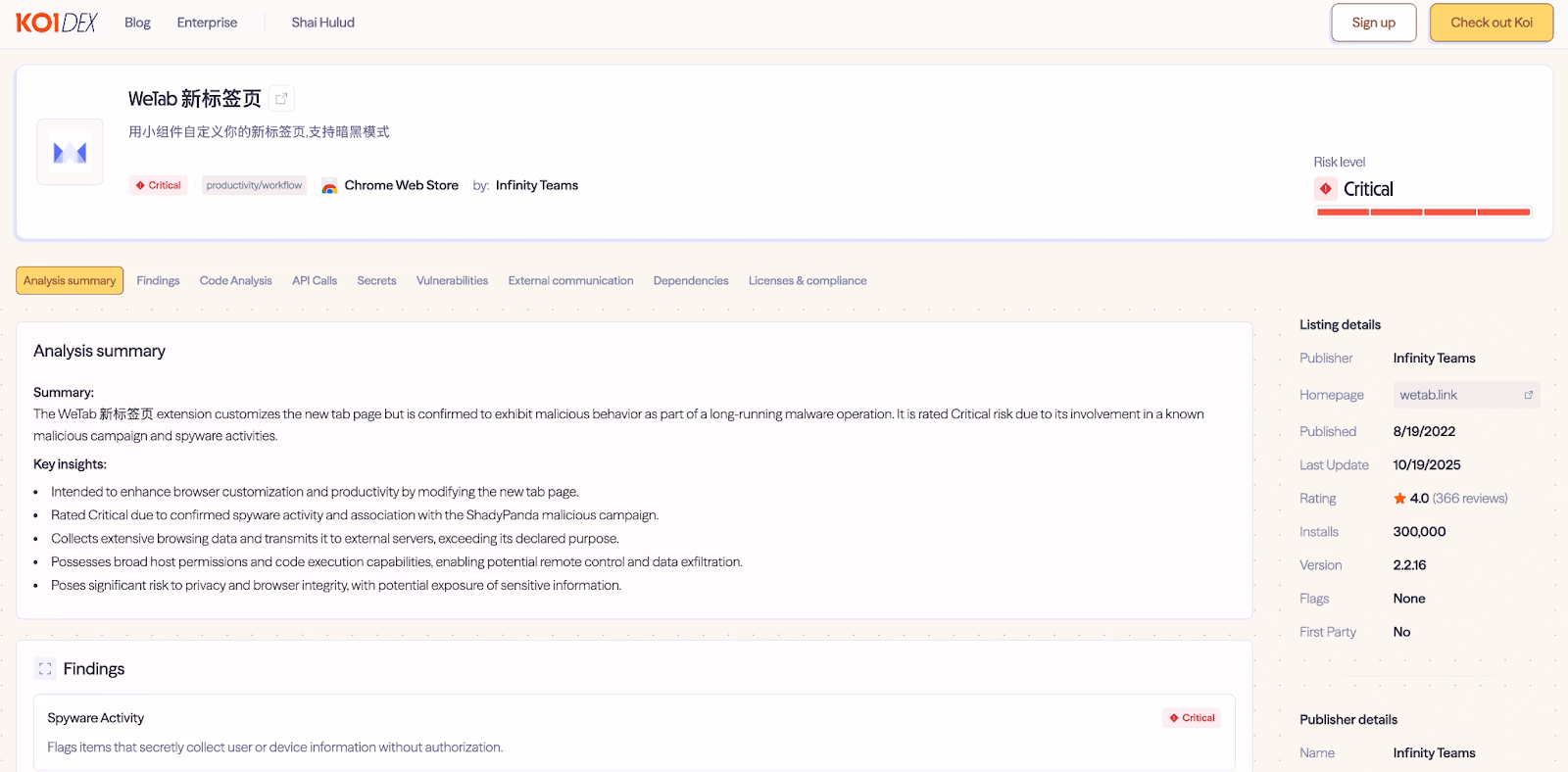Click the Publisher details heading

point(1348,720)
